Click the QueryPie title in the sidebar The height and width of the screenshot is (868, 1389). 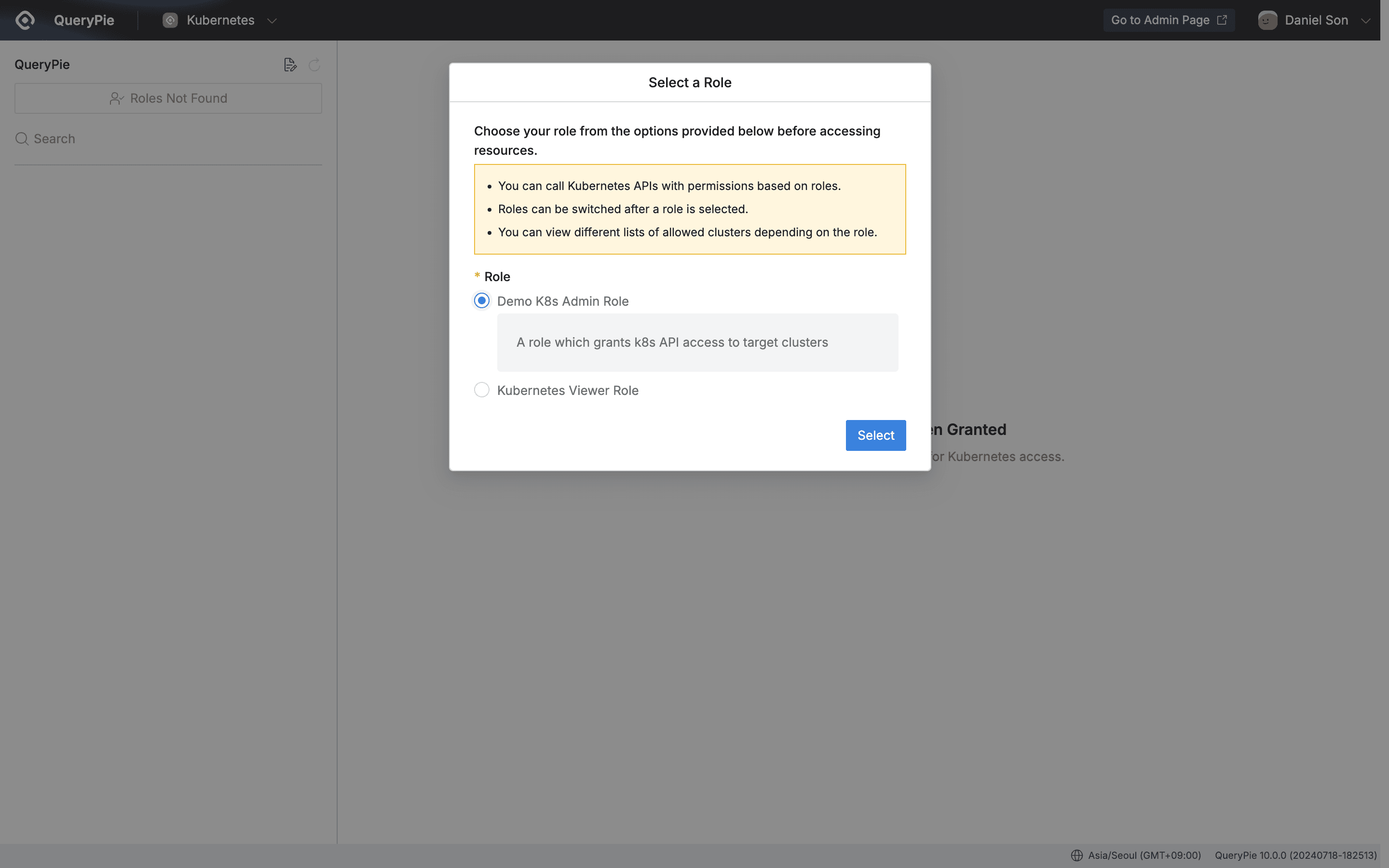pyautogui.click(x=42, y=64)
